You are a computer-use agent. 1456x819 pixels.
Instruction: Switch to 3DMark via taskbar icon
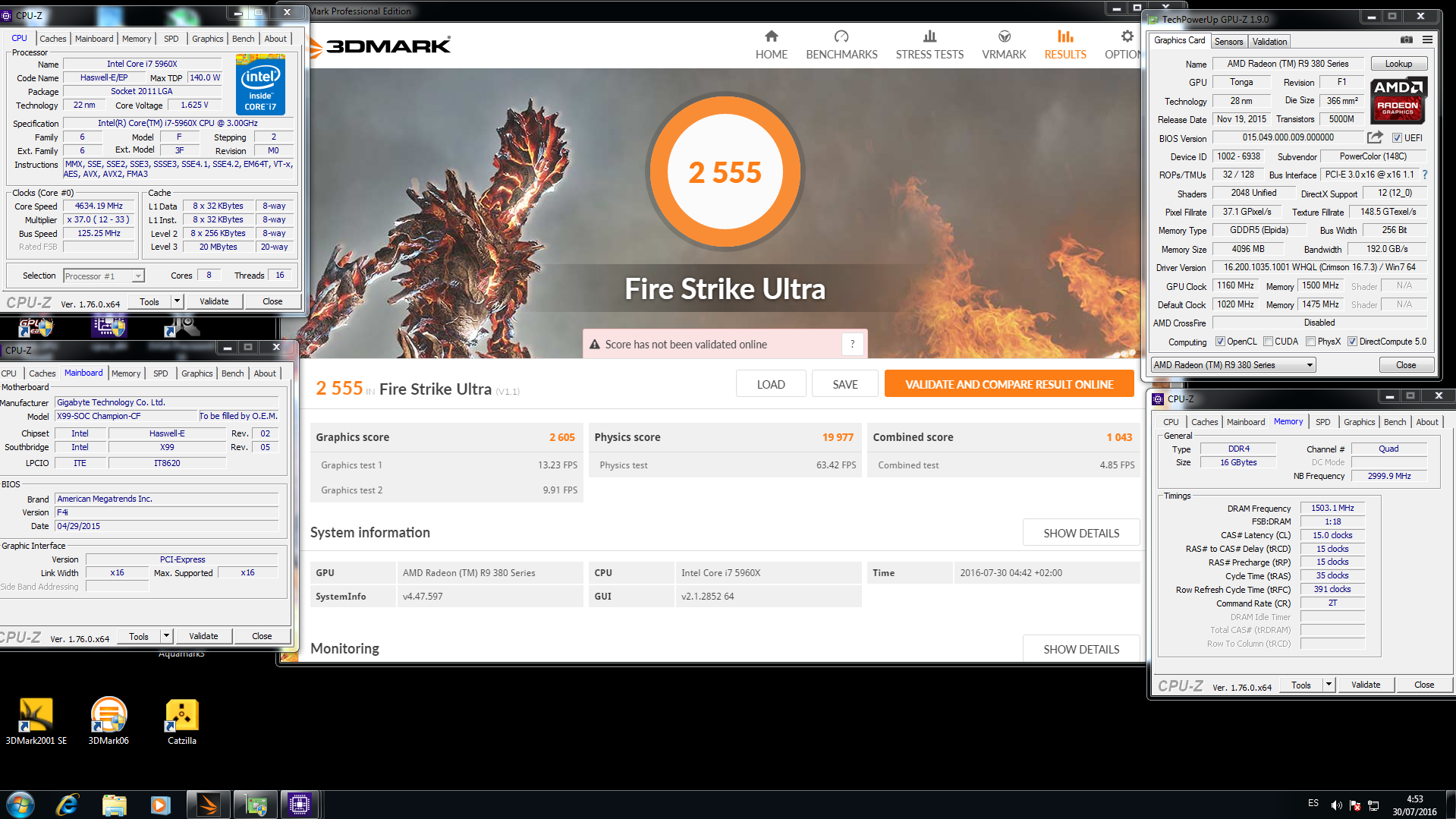[208, 805]
